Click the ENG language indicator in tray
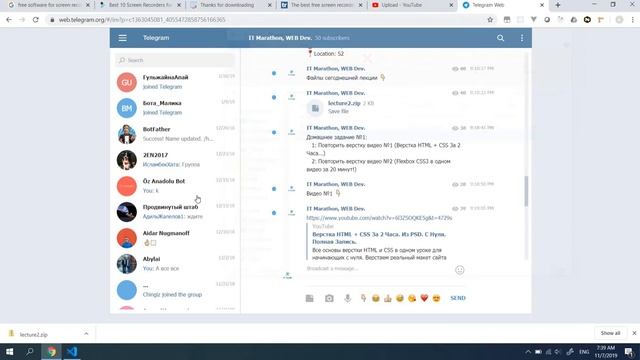 (x=584, y=351)
